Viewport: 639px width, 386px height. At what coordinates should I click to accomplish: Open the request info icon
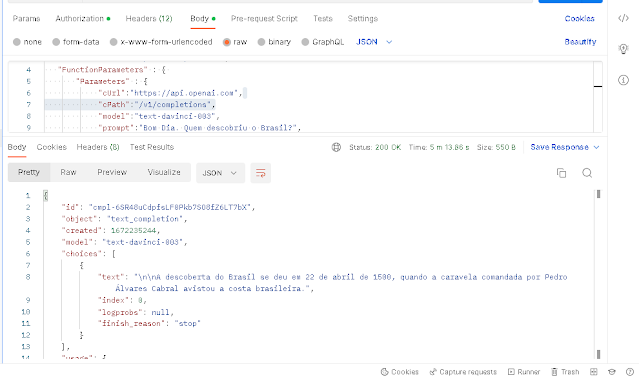[623, 80]
